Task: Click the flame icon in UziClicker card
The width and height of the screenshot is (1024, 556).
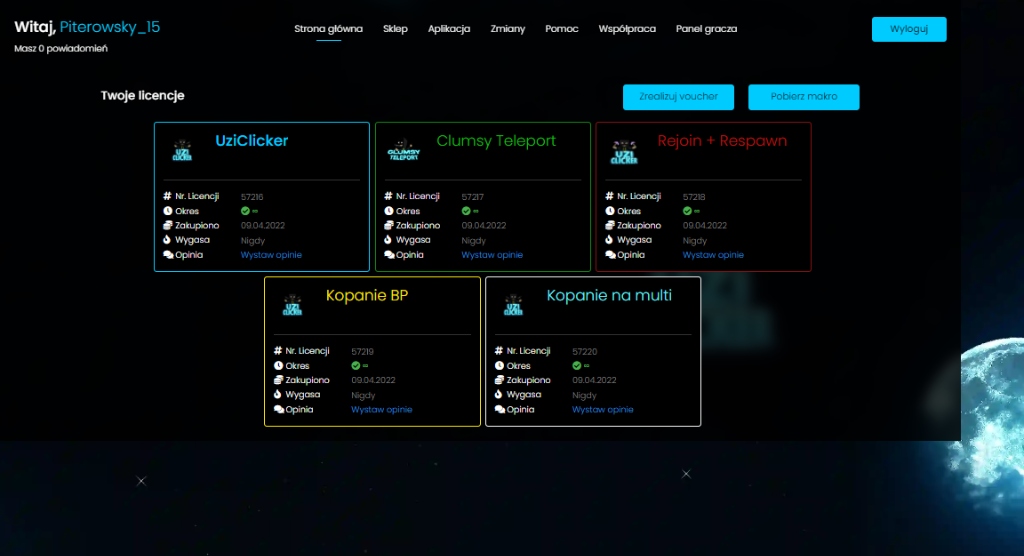Action: pyautogui.click(x=167, y=240)
